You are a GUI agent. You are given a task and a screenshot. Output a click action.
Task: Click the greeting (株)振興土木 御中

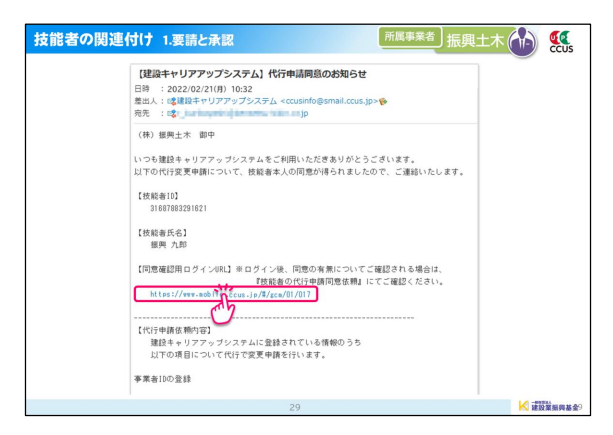coord(175,135)
